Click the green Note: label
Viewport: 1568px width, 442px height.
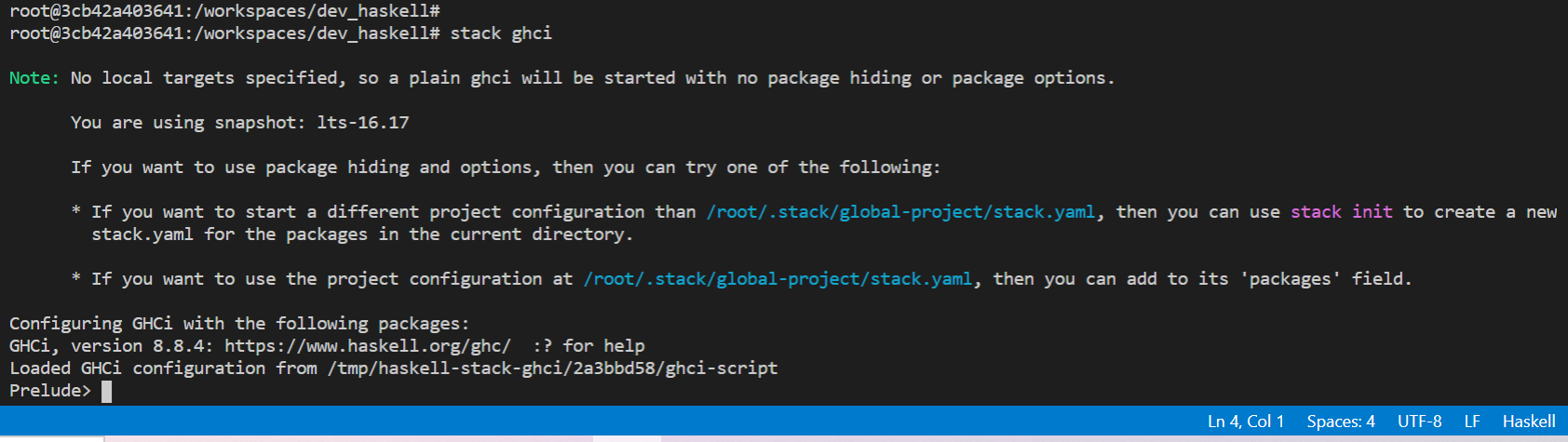click(x=34, y=78)
